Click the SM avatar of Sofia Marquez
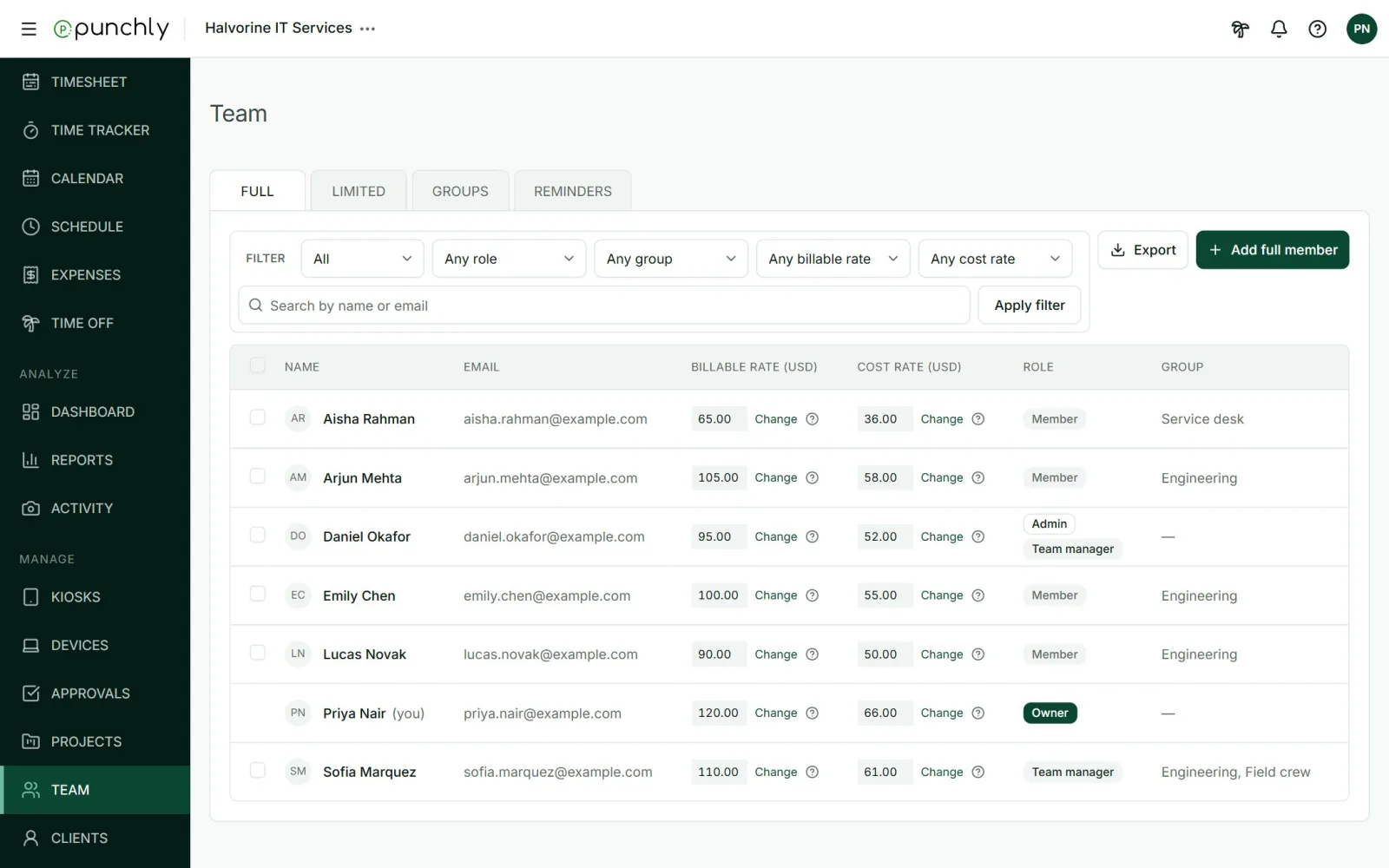 [x=298, y=772]
